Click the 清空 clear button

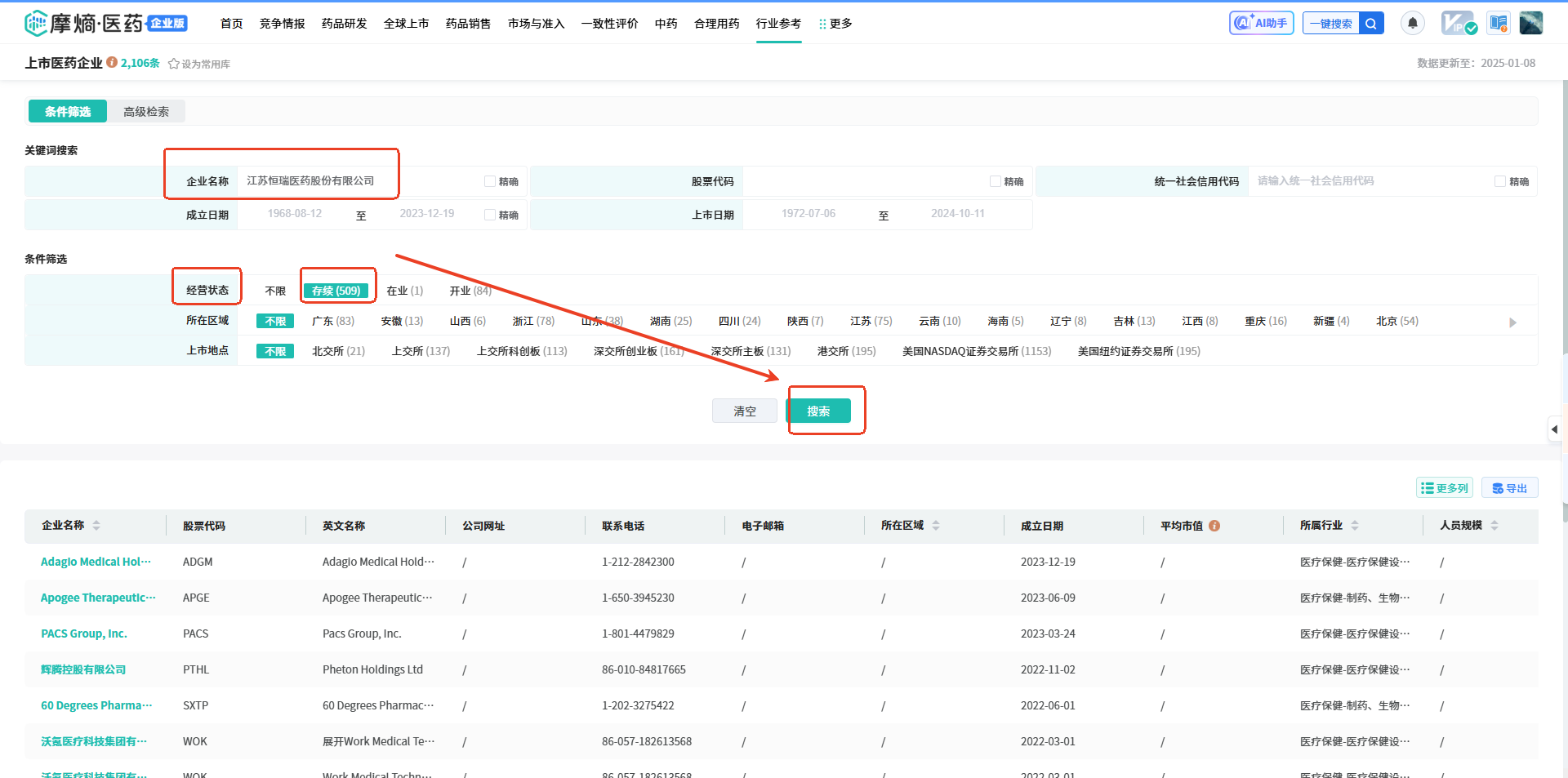[x=745, y=411]
